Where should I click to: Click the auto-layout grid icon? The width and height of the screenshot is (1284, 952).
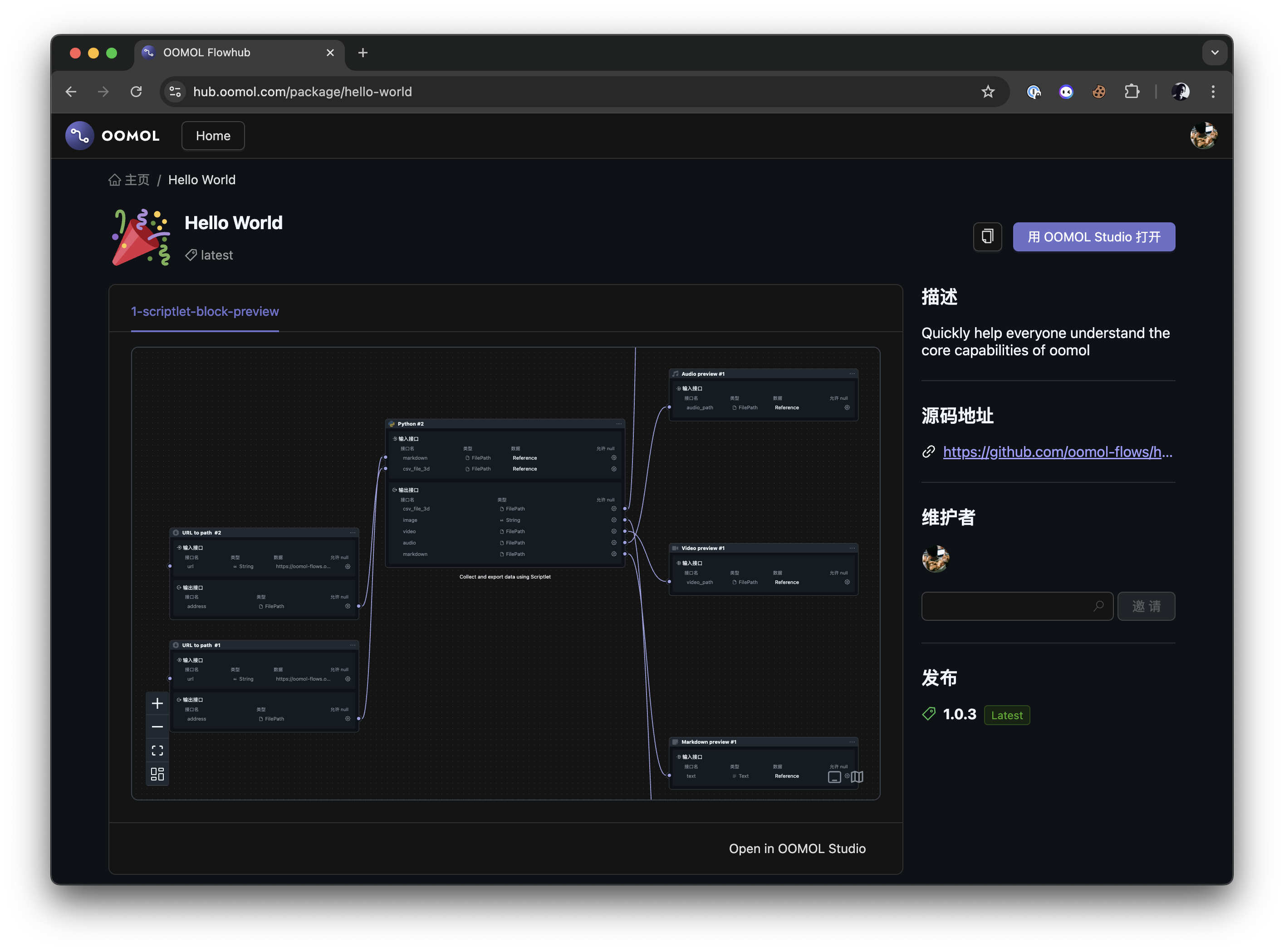(157, 774)
